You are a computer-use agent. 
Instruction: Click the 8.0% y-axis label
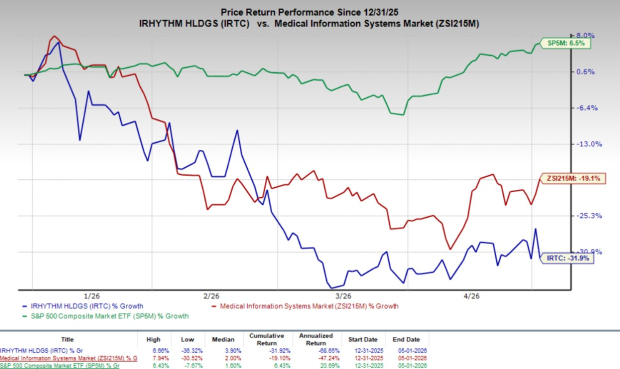tap(585, 36)
